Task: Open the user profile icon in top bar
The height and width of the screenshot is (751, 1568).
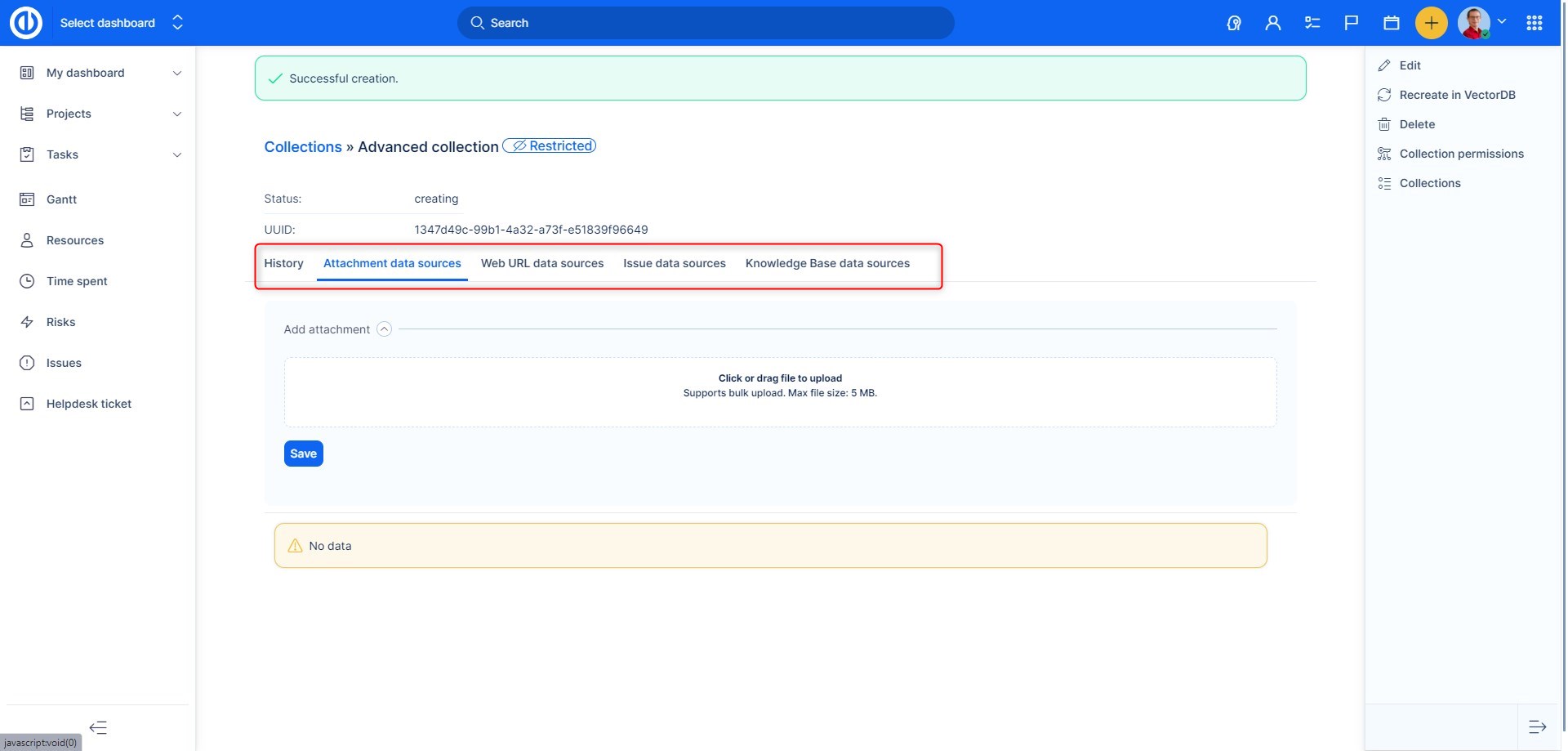Action: (x=1272, y=23)
